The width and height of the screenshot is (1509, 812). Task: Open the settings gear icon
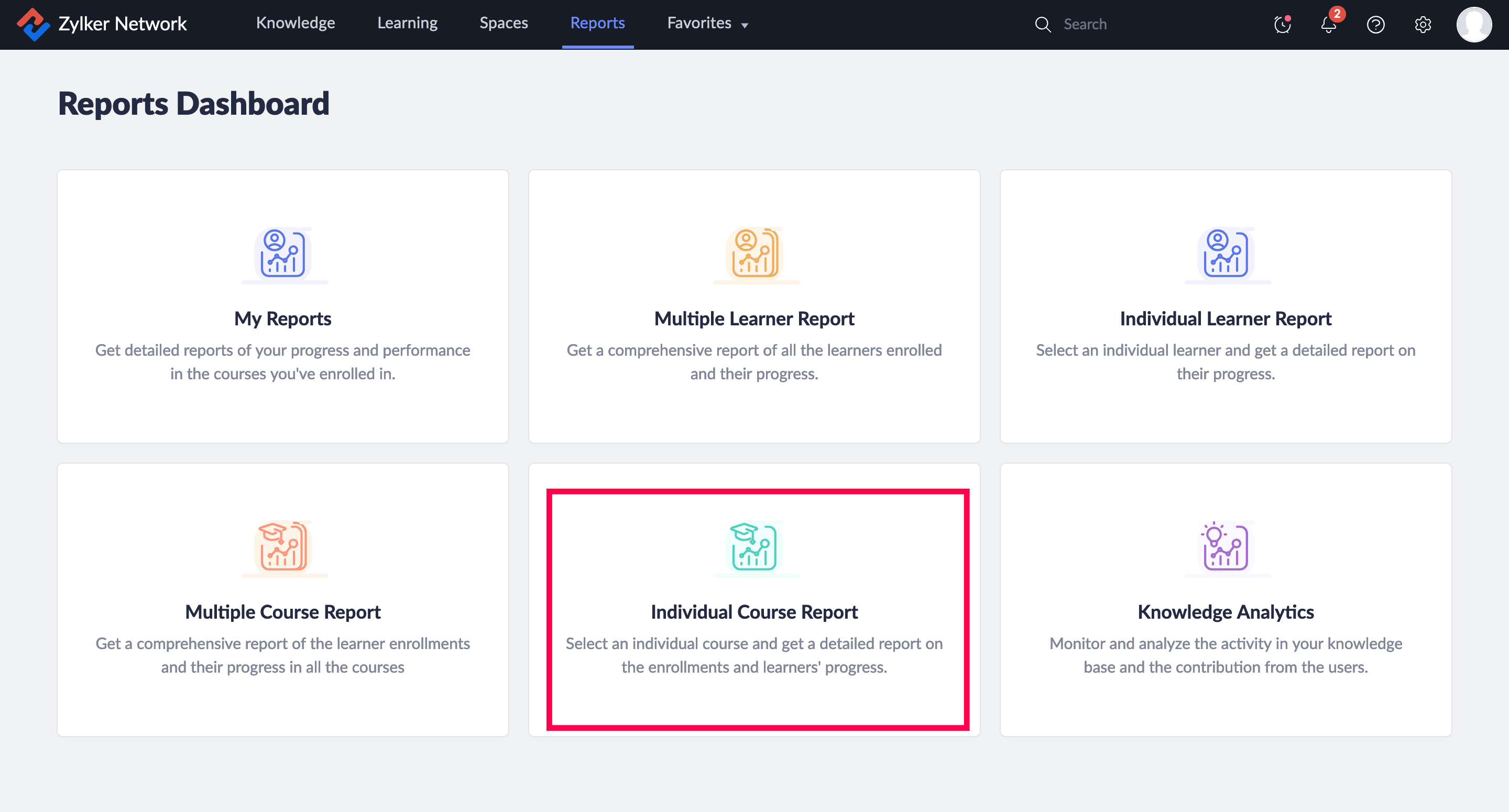(x=1423, y=25)
